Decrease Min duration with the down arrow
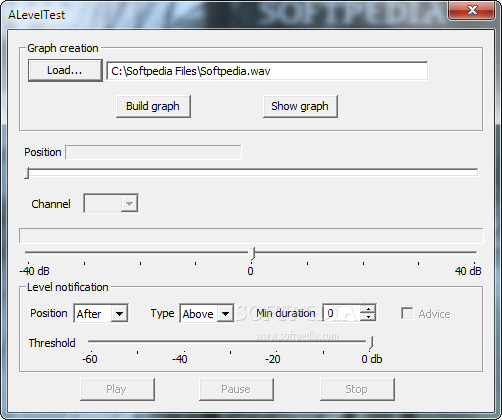 coord(369,317)
